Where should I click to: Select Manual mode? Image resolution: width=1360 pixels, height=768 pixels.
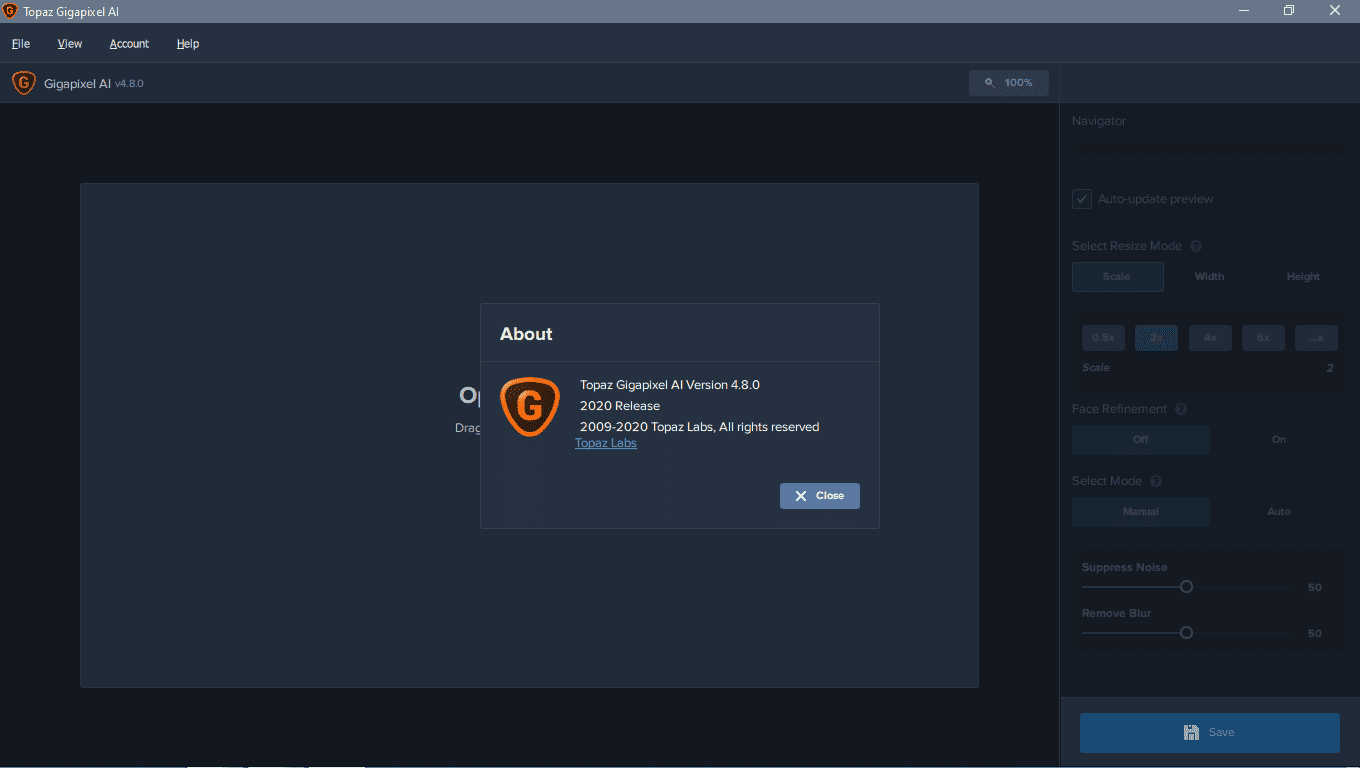[x=1141, y=512]
